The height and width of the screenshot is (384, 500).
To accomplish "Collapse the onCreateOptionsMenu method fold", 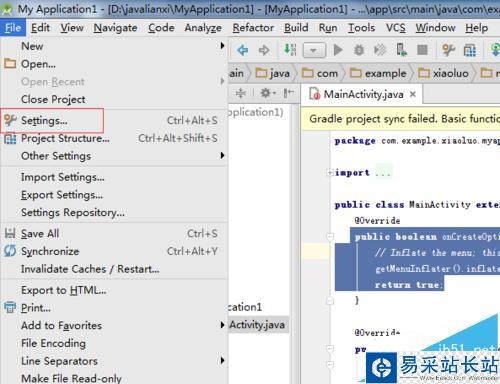I will [x=330, y=236].
